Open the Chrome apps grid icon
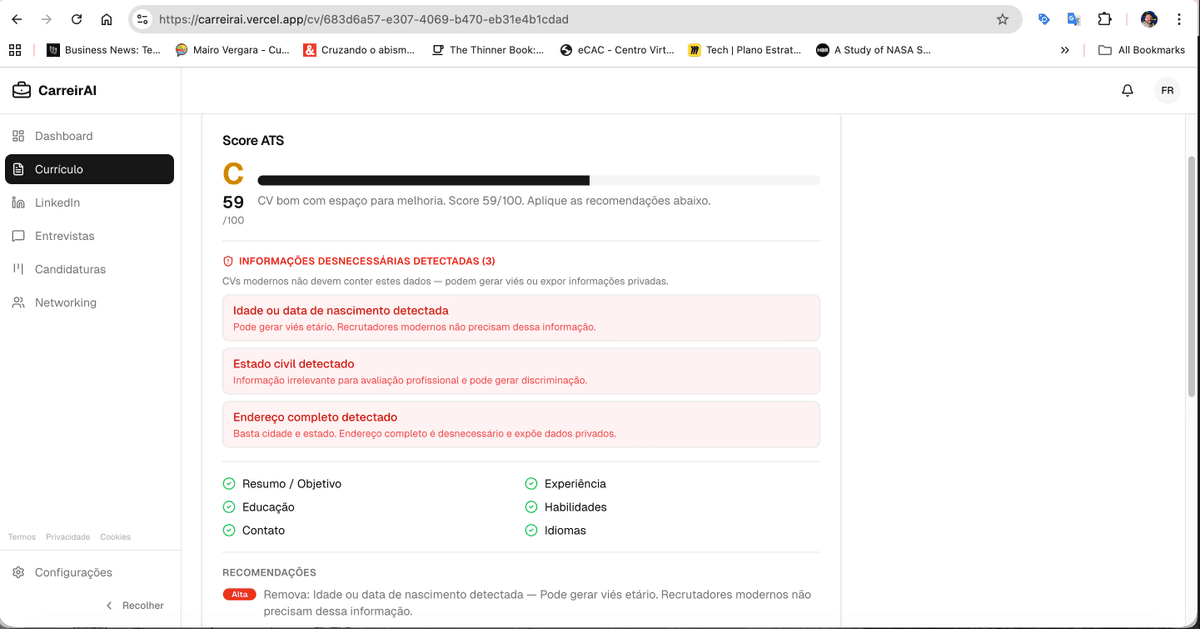This screenshot has width=1200, height=629. click(15, 50)
